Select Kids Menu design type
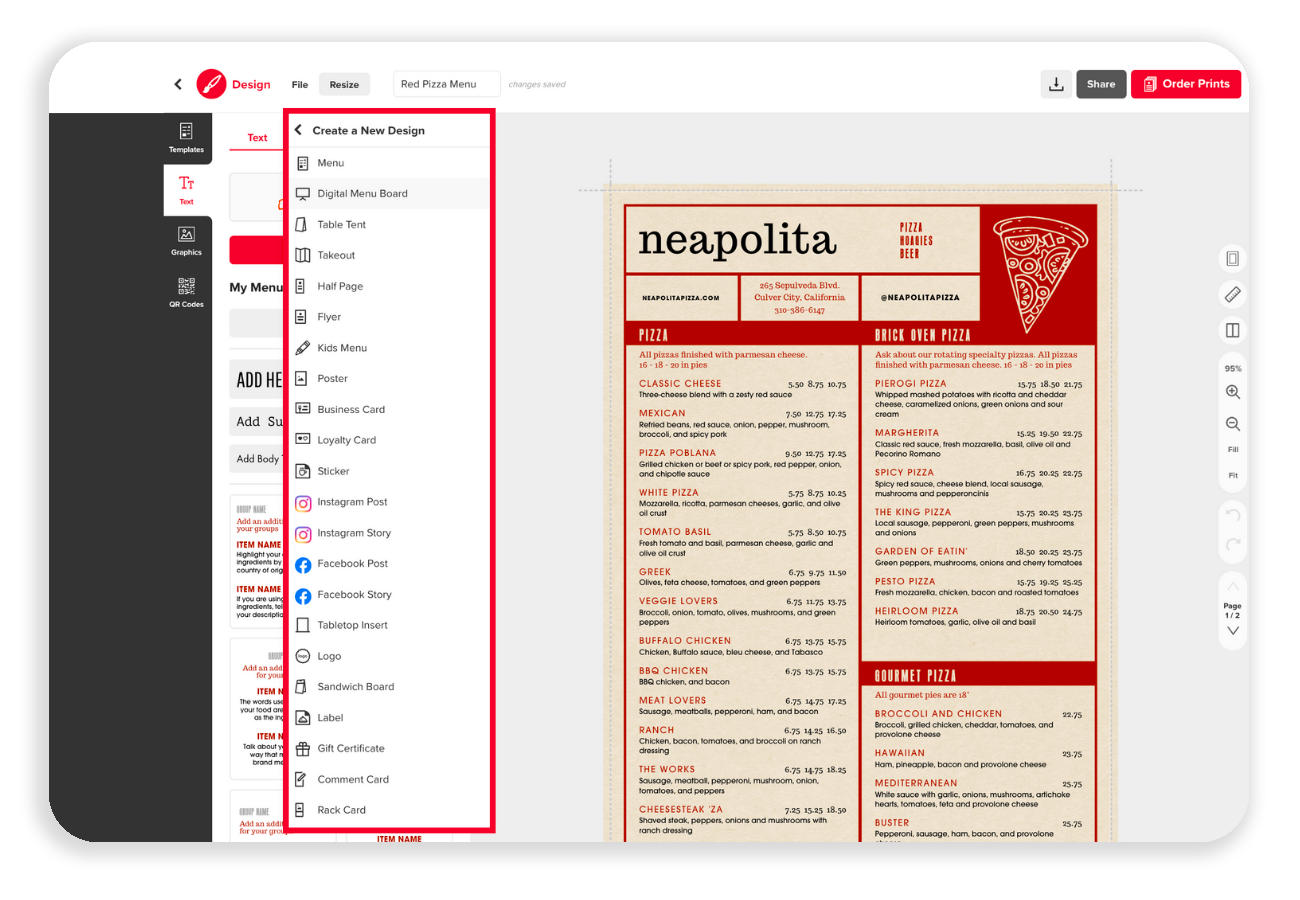 click(x=390, y=348)
